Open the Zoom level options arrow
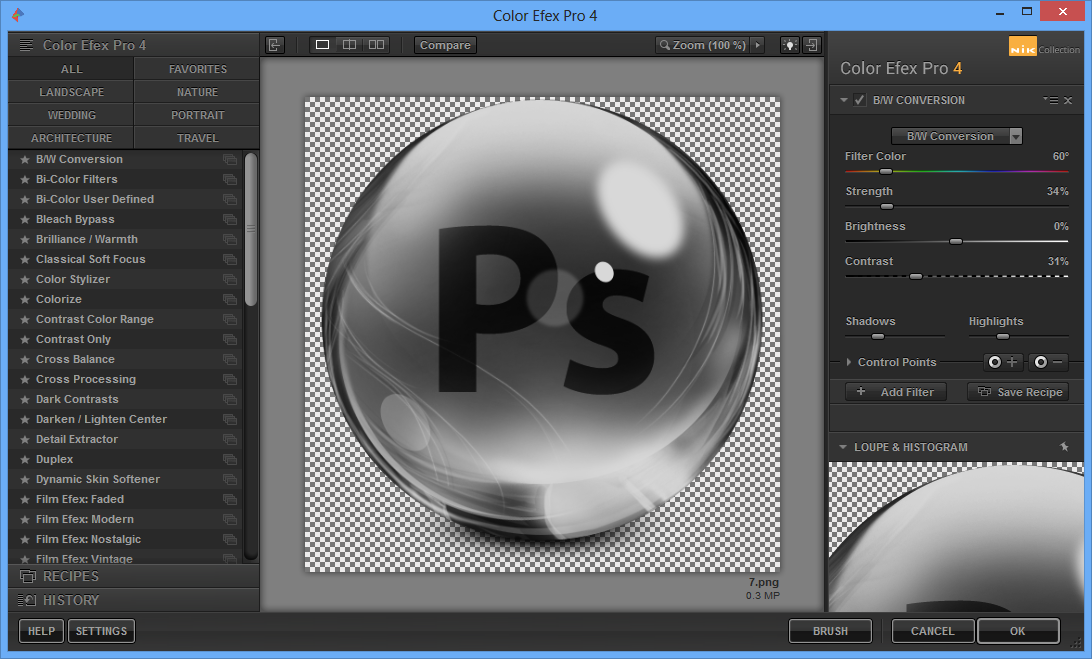 click(757, 45)
